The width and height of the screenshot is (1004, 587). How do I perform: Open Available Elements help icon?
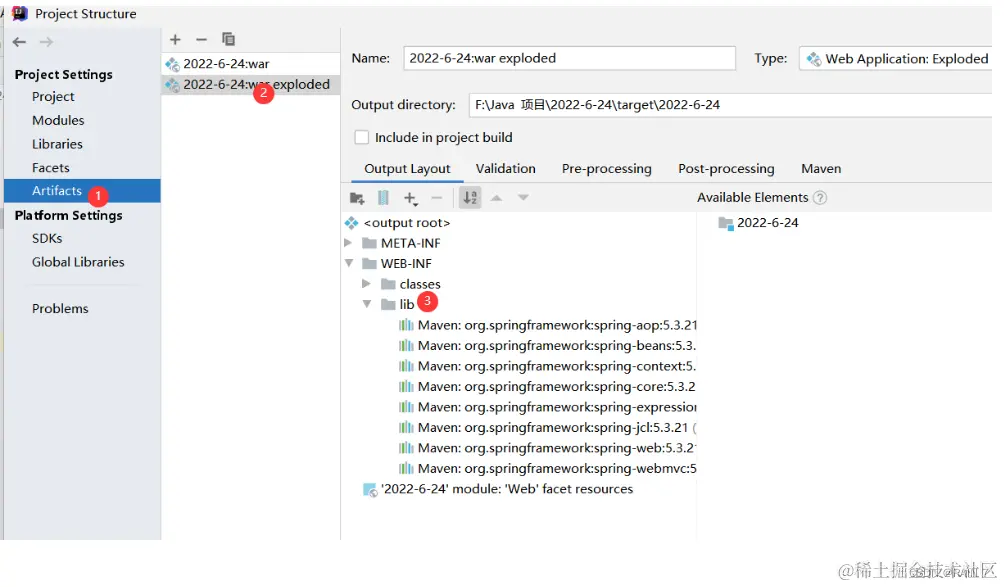click(820, 198)
